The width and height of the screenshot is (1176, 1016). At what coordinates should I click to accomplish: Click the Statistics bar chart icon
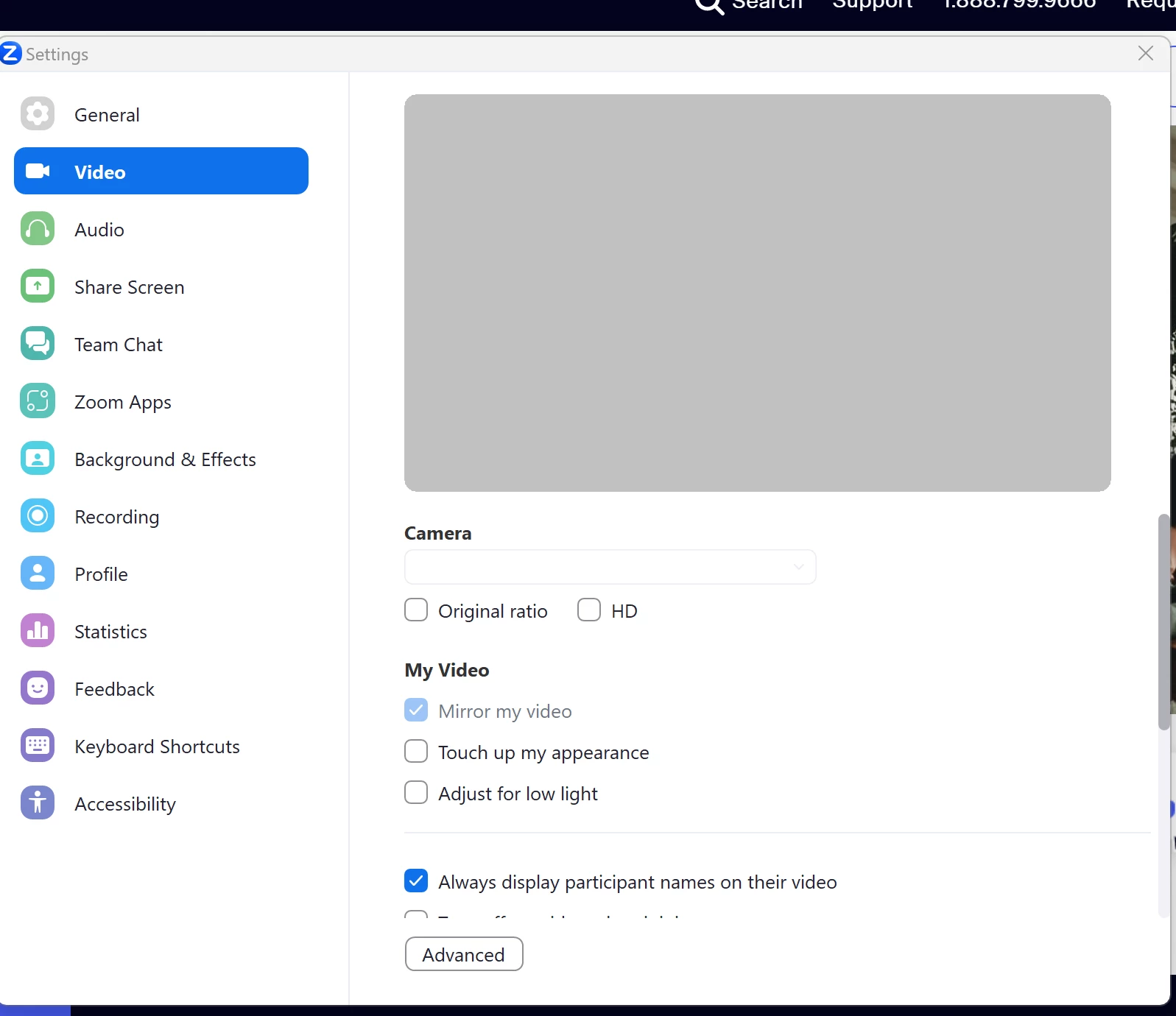(x=38, y=631)
